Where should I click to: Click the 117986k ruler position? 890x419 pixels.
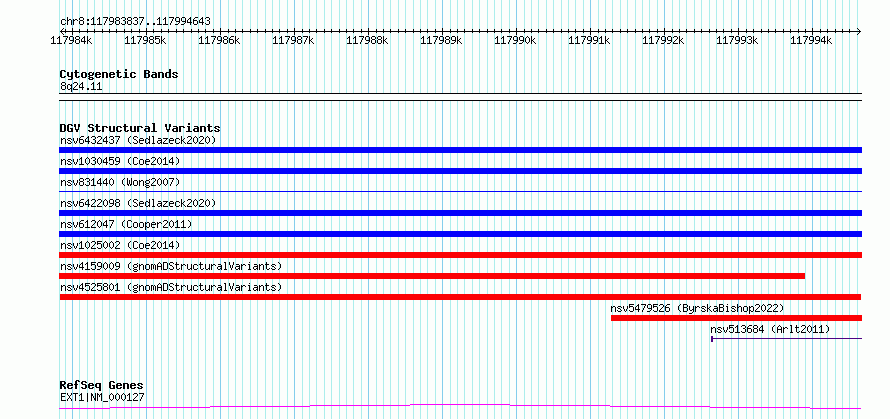pyautogui.click(x=219, y=40)
